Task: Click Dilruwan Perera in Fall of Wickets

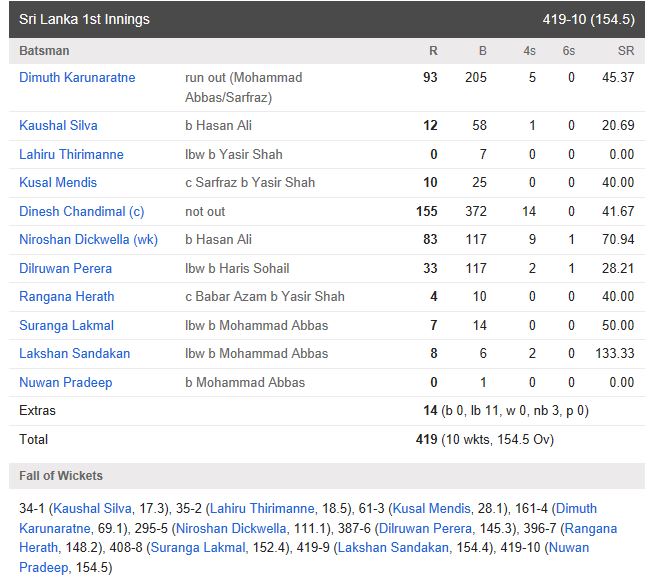Action: click(425, 528)
